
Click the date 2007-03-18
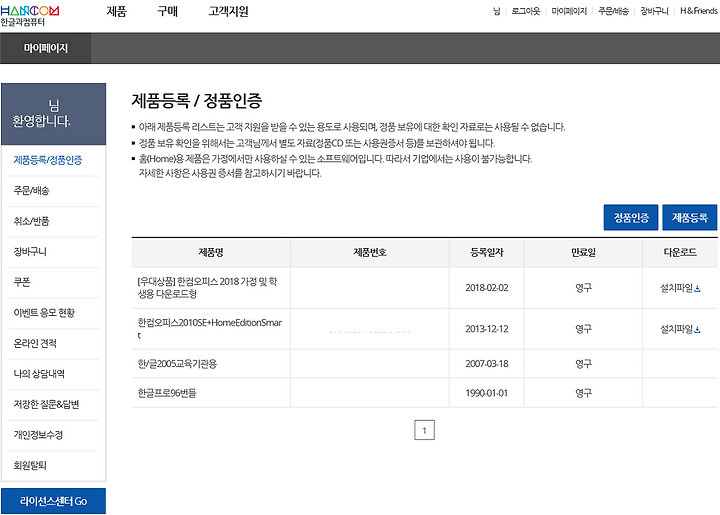point(487,364)
